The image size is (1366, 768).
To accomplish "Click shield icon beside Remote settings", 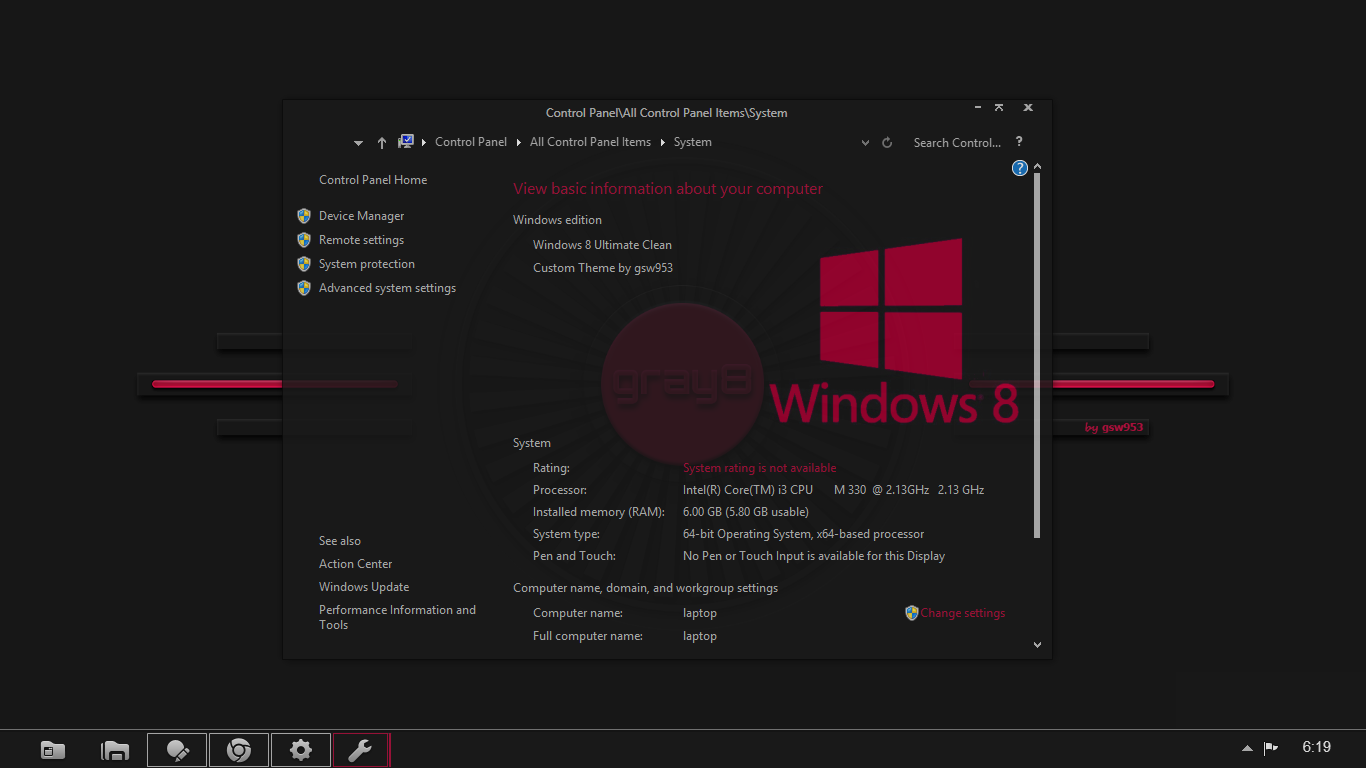I will (304, 240).
